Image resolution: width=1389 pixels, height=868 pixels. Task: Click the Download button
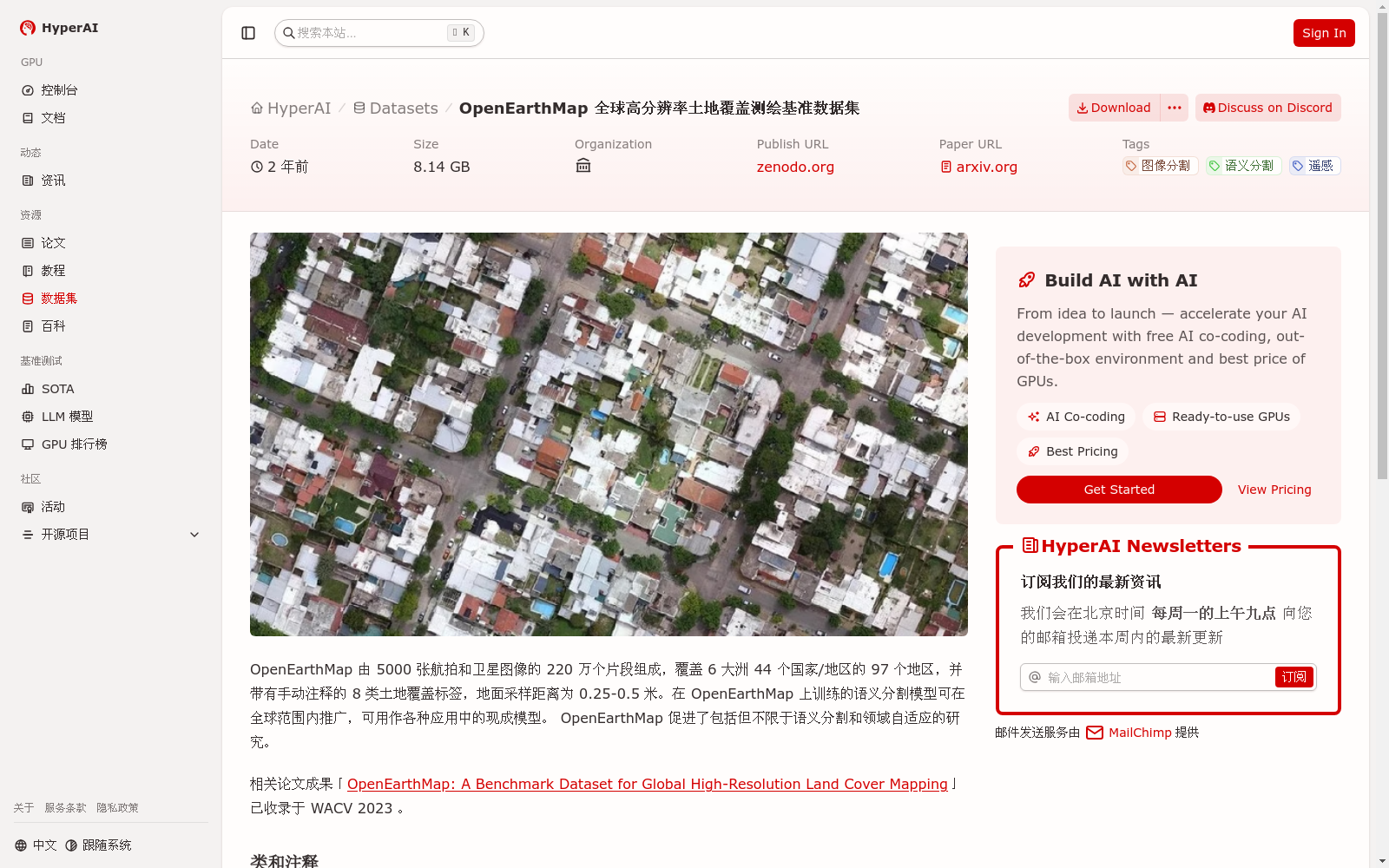(x=1115, y=108)
